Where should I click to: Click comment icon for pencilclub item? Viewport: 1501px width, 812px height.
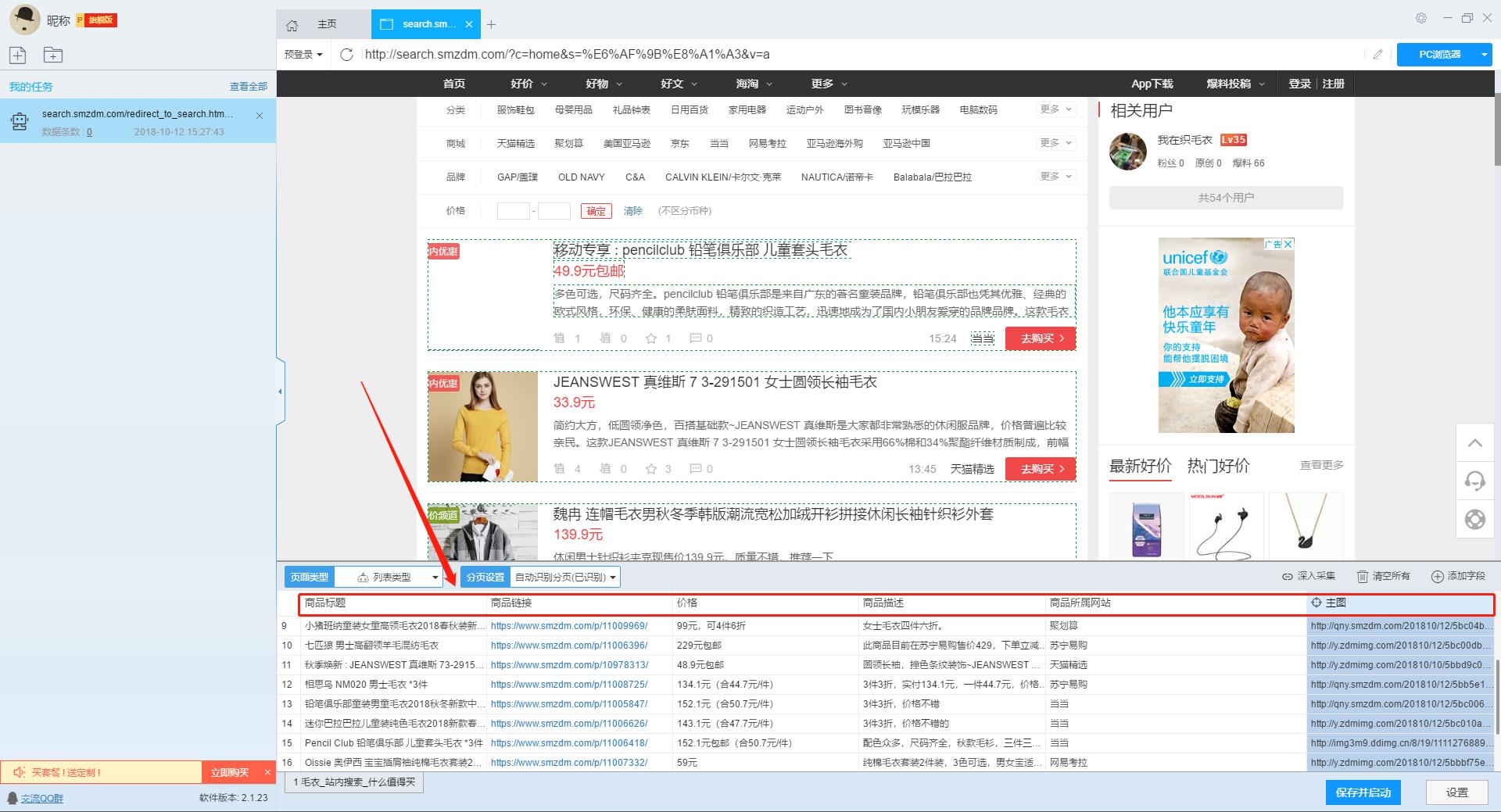click(x=695, y=338)
